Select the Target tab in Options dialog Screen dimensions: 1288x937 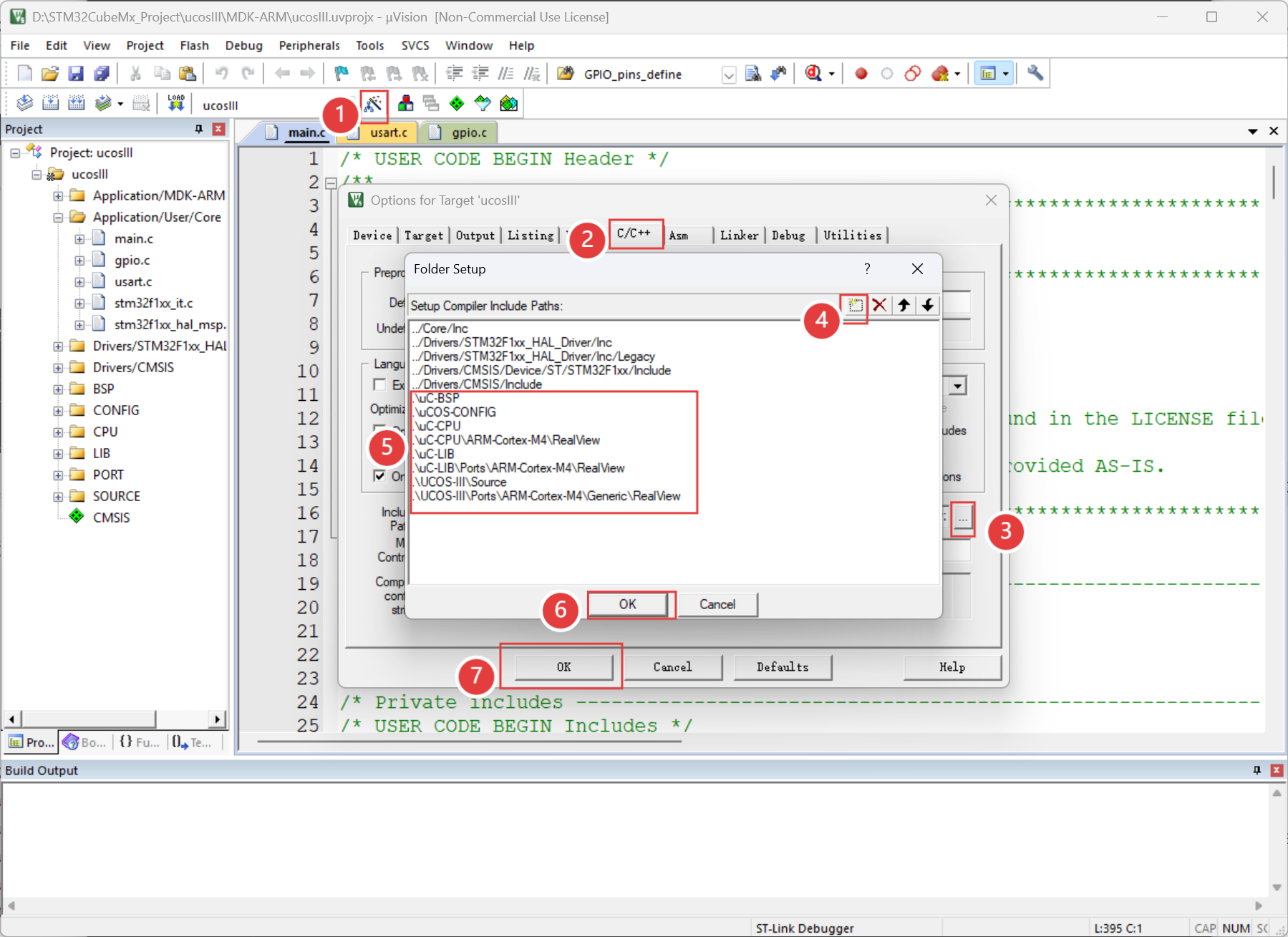[424, 235]
